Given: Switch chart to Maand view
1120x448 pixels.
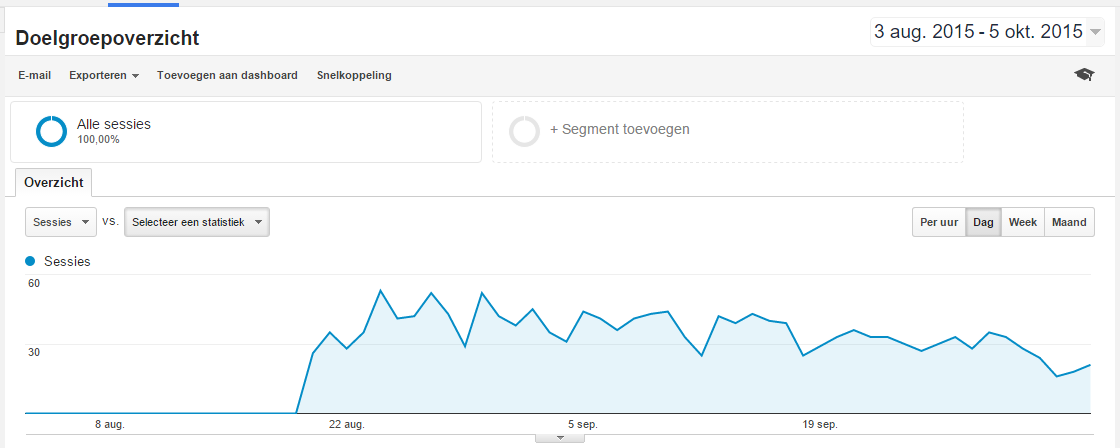Looking at the screenshot, I should [x=1069, y=222].
